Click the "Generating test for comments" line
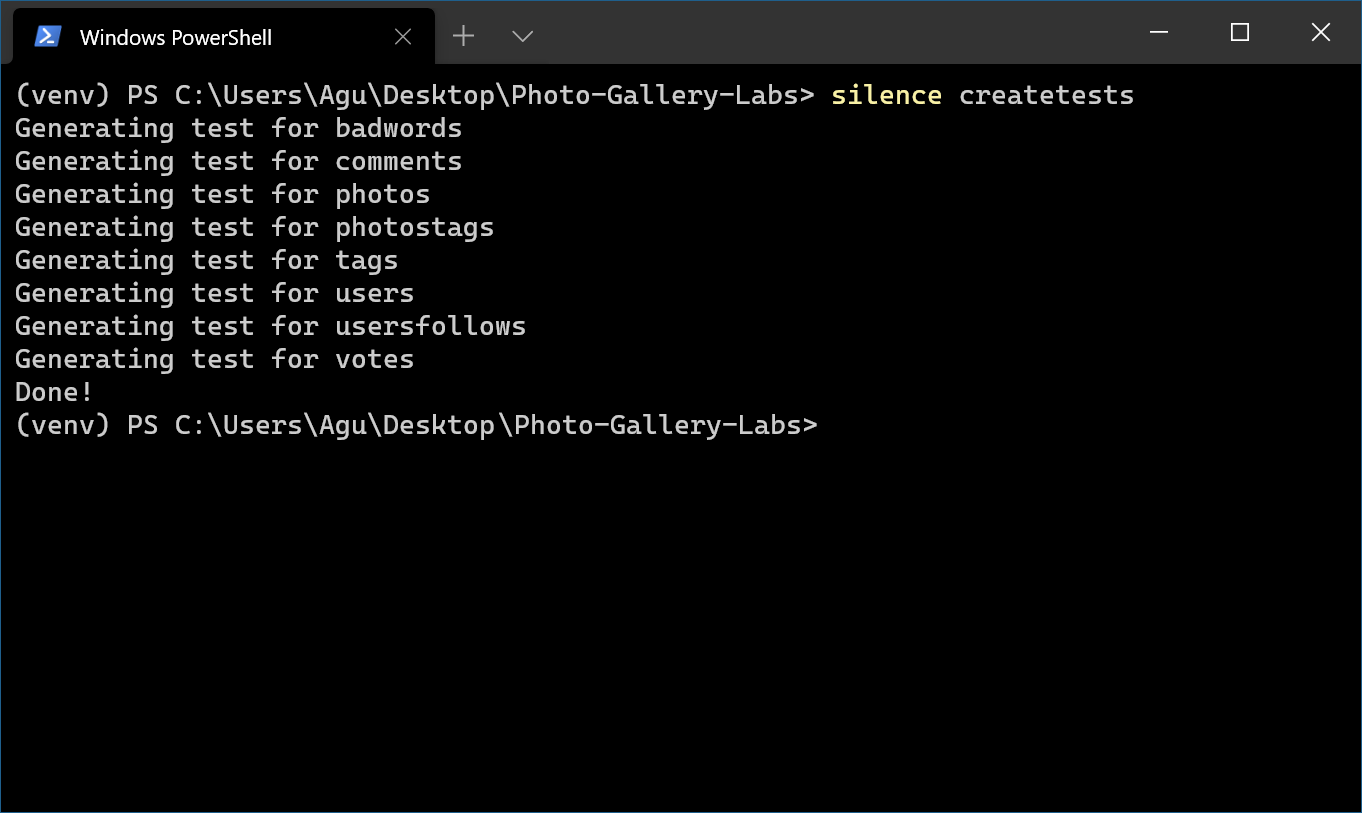This screenshot has width=1362, height=813. click(x=238, y=160)
